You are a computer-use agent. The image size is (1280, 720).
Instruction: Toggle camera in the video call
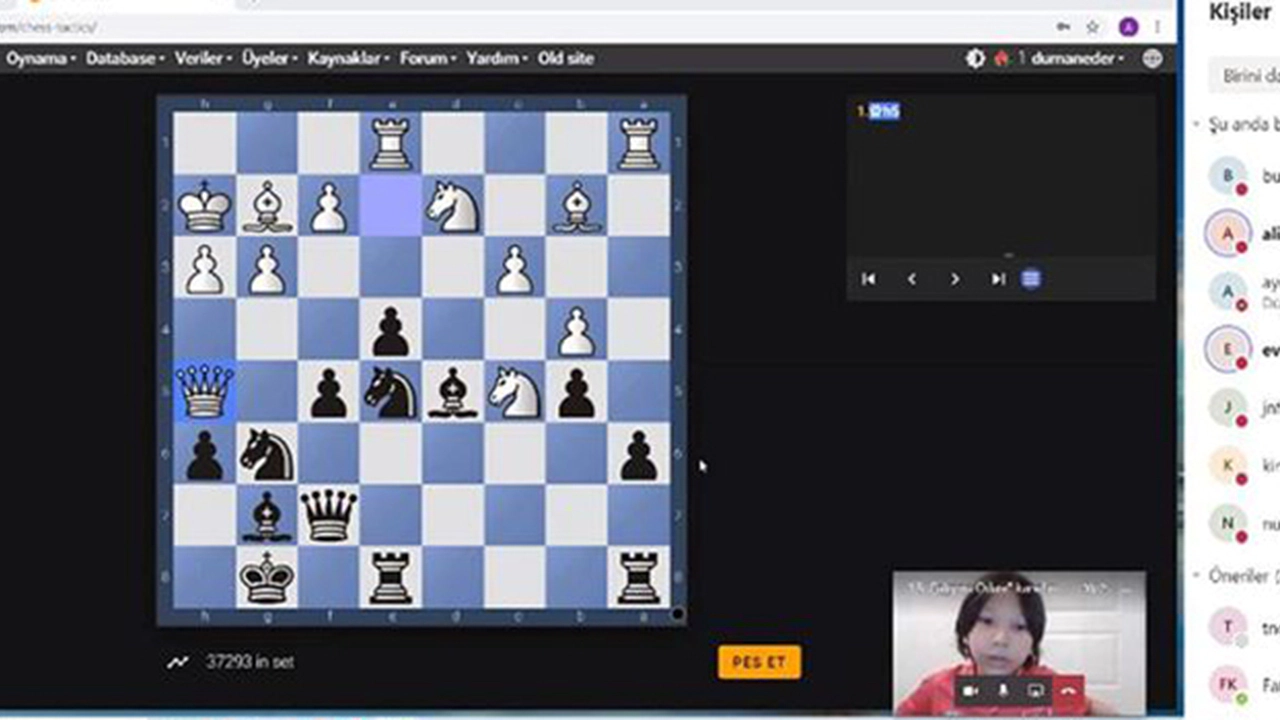969,690
